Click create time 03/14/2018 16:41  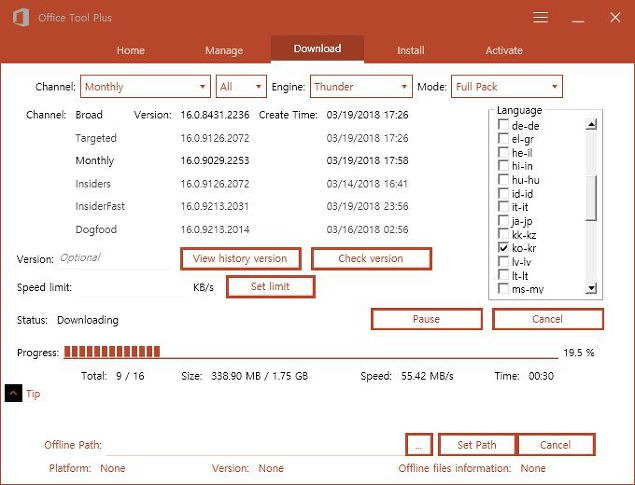[x=367, y=184]
